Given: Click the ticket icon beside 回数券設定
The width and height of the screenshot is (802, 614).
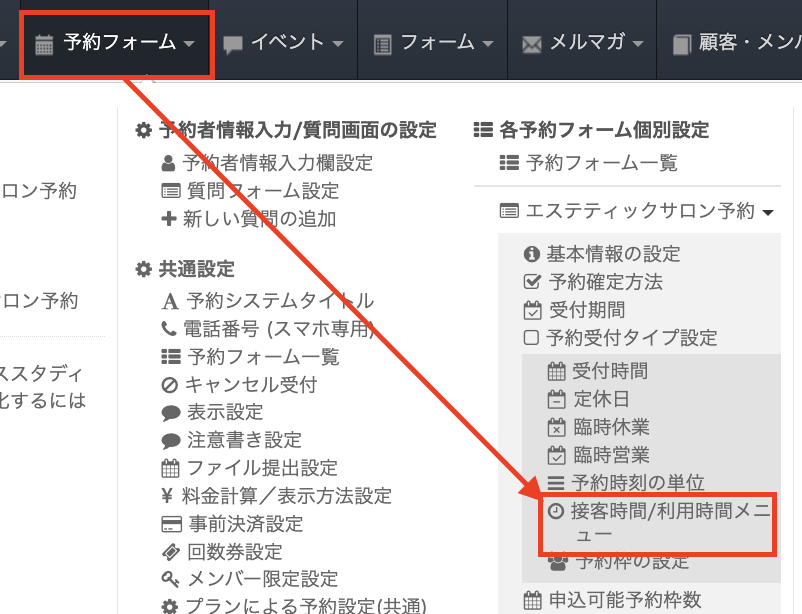Looking at the screenshot, I should tap(169, 552).
